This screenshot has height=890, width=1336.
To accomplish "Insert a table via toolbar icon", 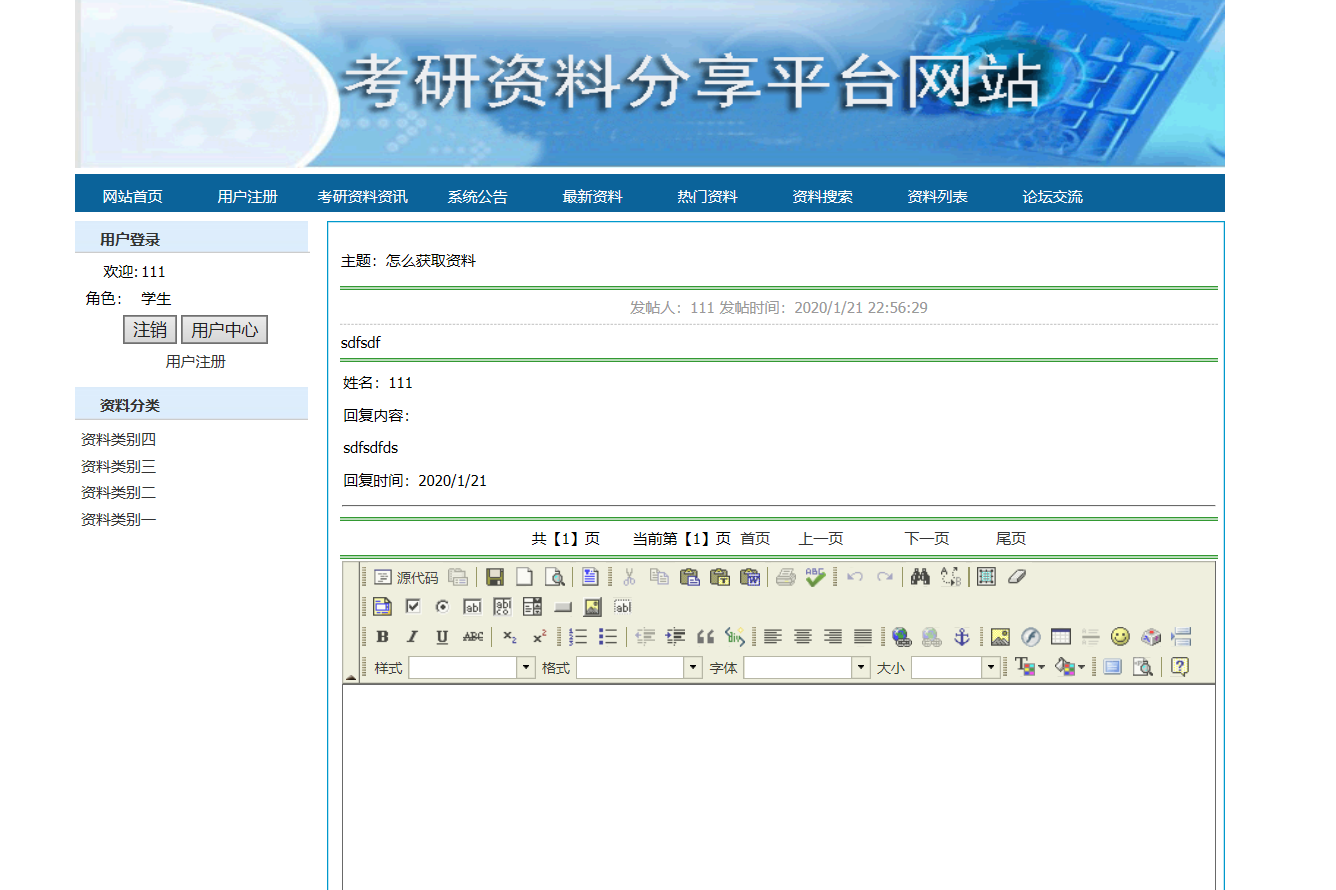I will point(1061,637).
